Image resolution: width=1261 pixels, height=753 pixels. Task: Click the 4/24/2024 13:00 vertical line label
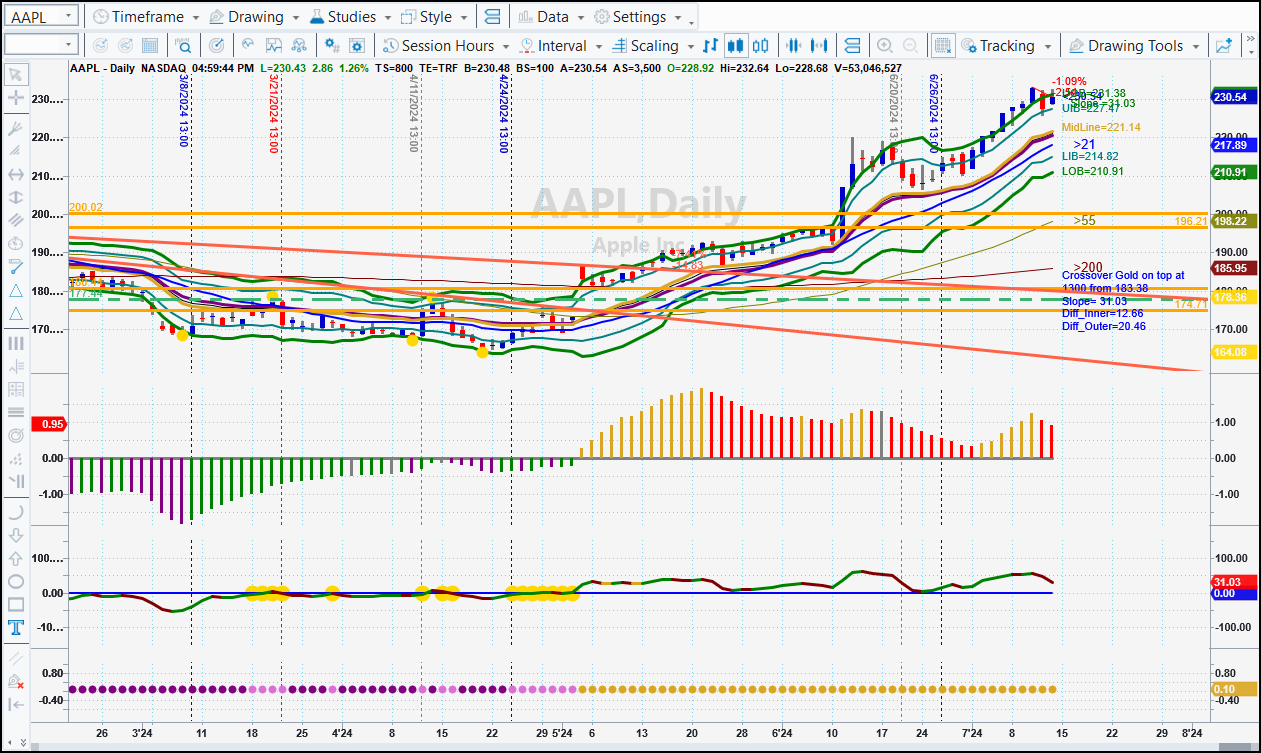503,113
